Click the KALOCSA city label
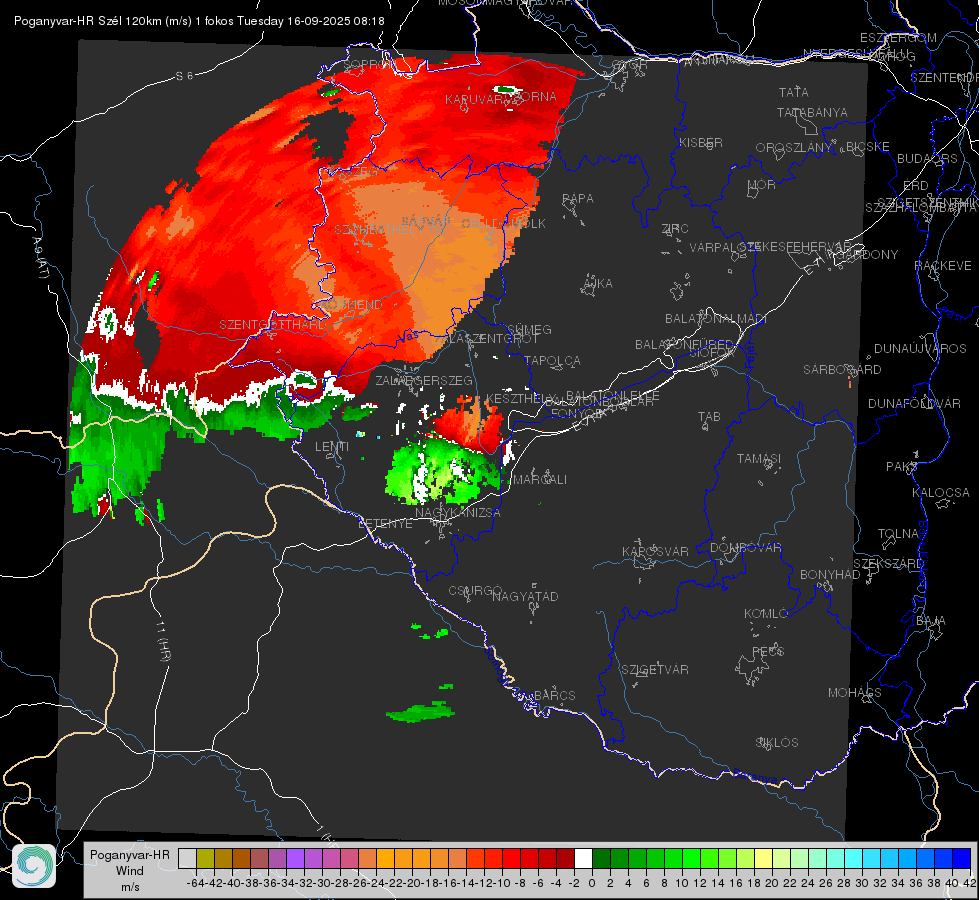Image resolution: width=979 pixels, height=900 pixels. point(941,493)
